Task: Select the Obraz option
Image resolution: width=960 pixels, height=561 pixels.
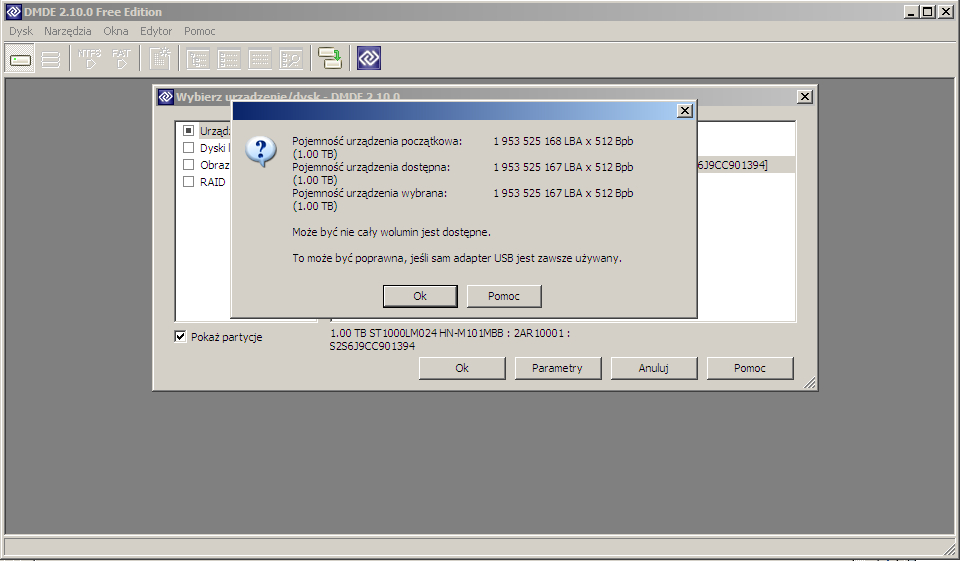Action: click(x=189, y=165)
